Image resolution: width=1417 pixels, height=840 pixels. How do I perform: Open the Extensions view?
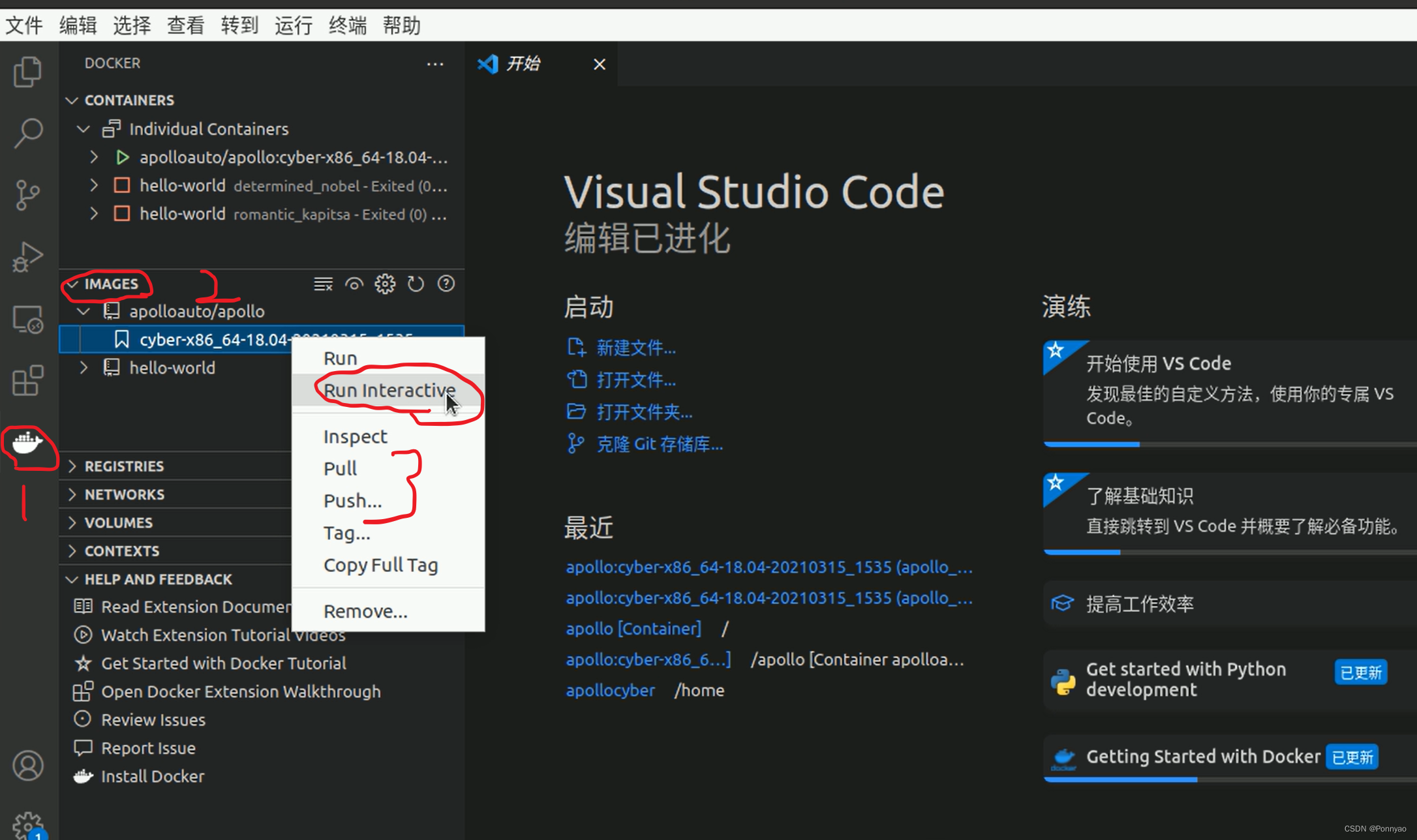coord(27,380)
